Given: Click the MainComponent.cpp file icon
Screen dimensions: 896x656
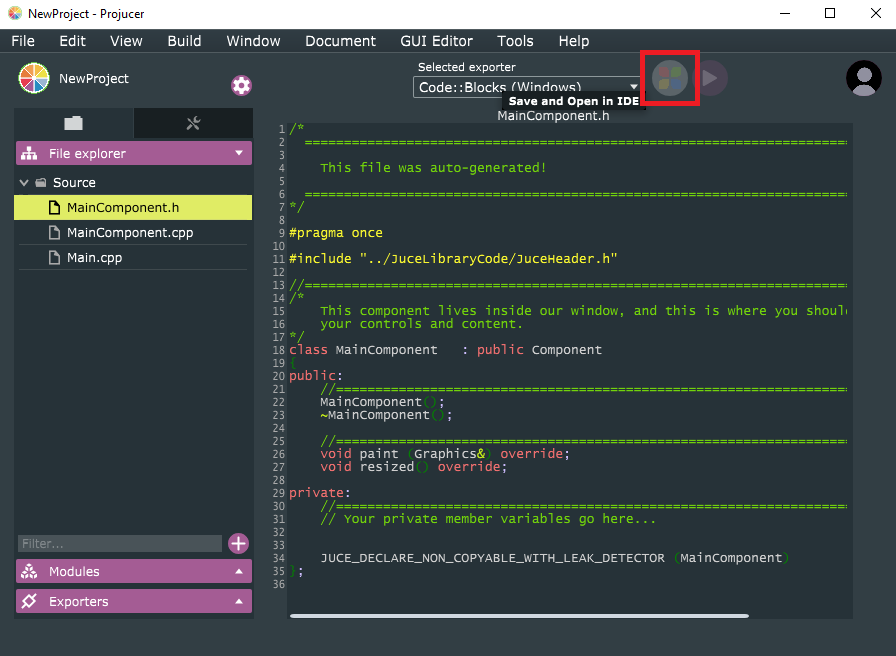Looking at the screenshot, I should coord(54,233).
